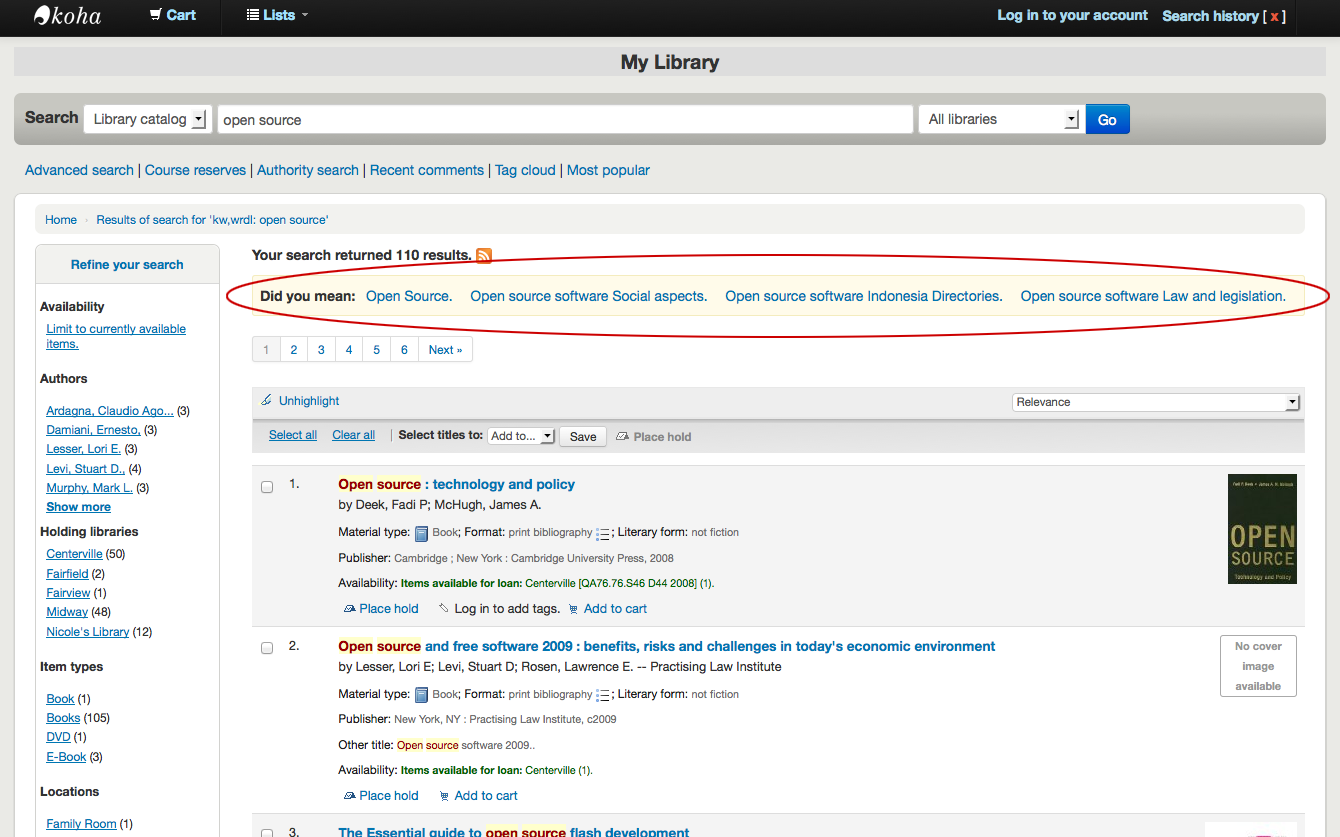Viewport: 1340px width, 837px height.
Task: Click in the search text field
Action: (x=564, y=120)
